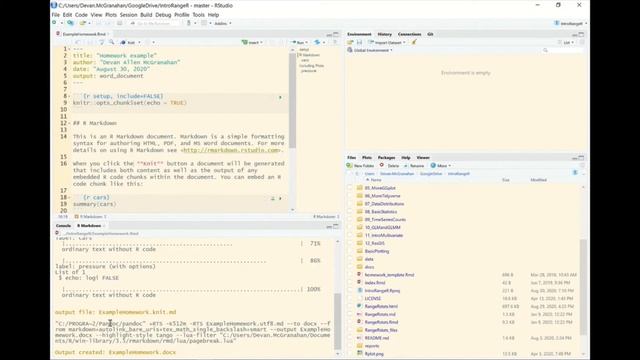640x360 pixels.
Task: Open the Insert chunk dropdown
Action: click(252, 42)
